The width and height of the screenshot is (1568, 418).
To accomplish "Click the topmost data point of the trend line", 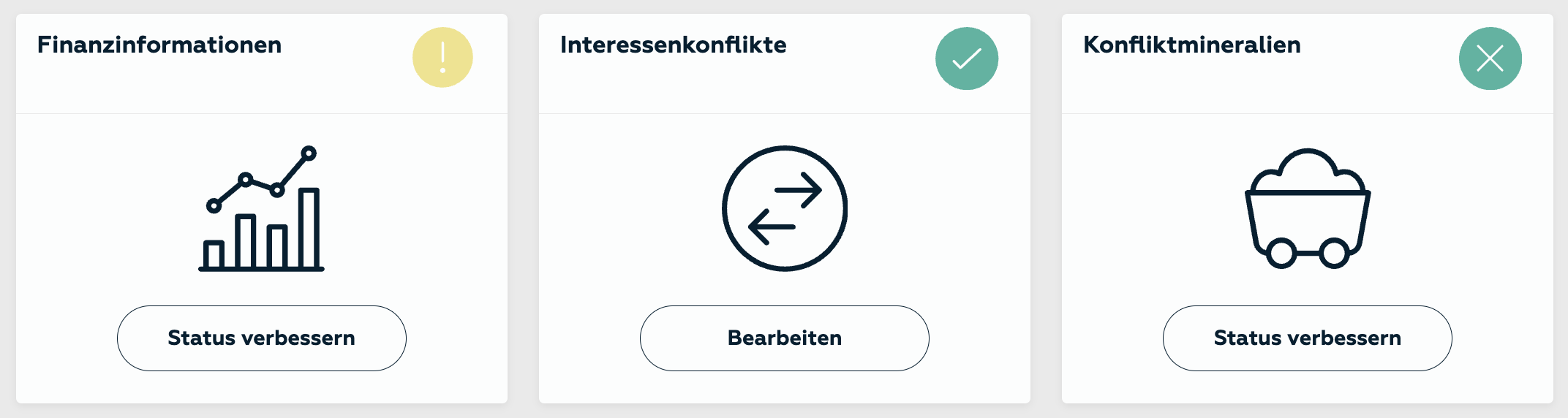I will pyautogui.click(x=309, y=153).
